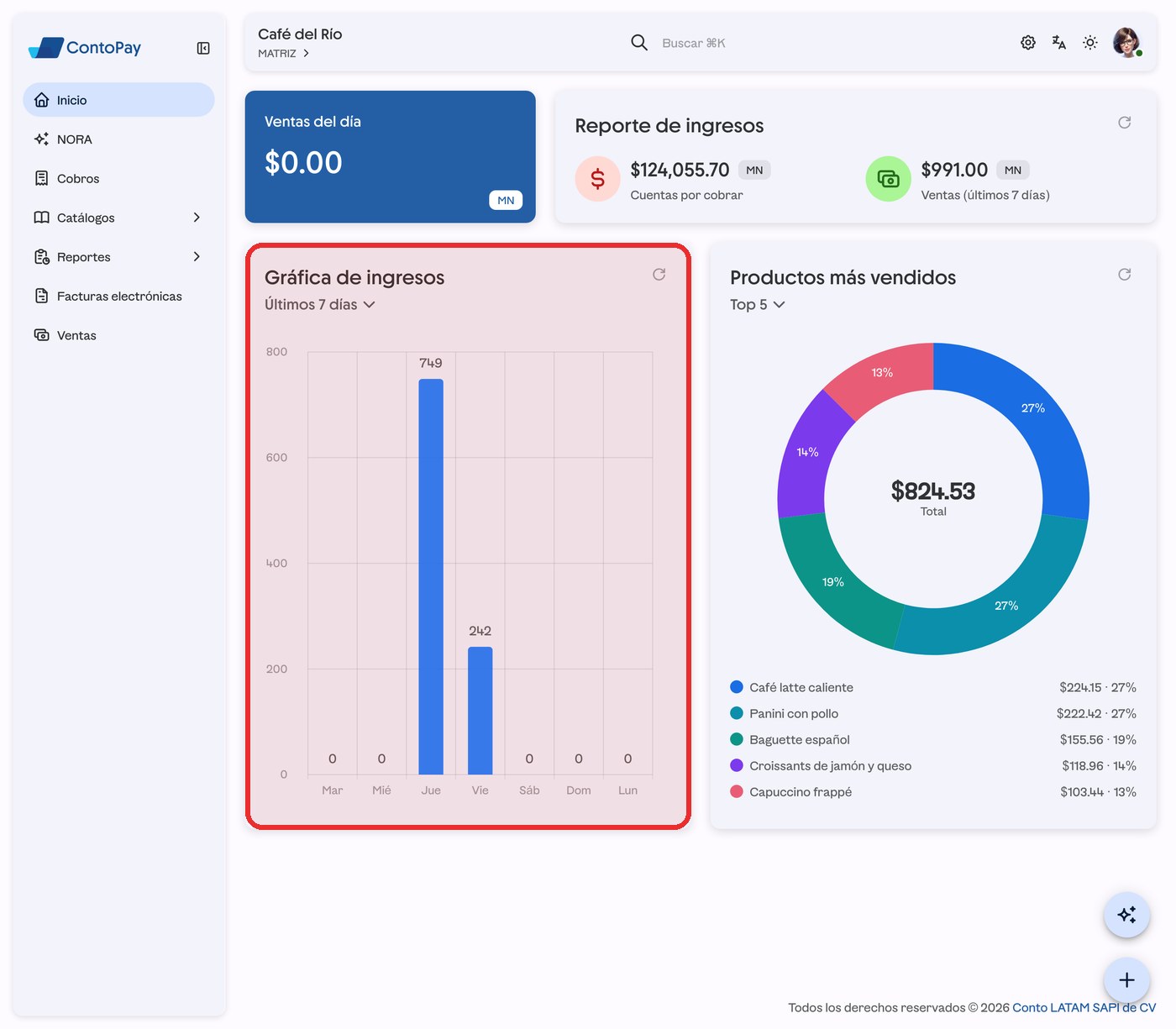Click the ContoPay logo

pos(85,48)
